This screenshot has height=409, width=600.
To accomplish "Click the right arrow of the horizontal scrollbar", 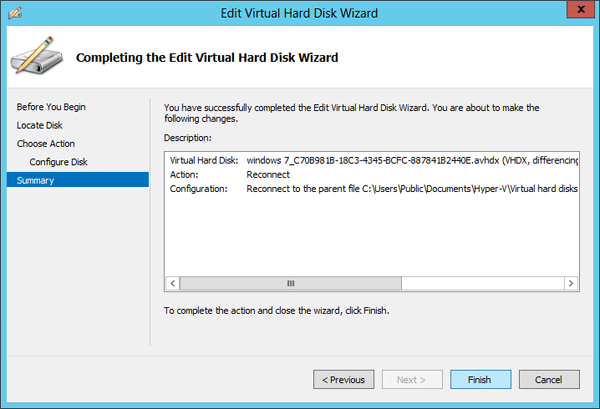I will tap(572, 284).
